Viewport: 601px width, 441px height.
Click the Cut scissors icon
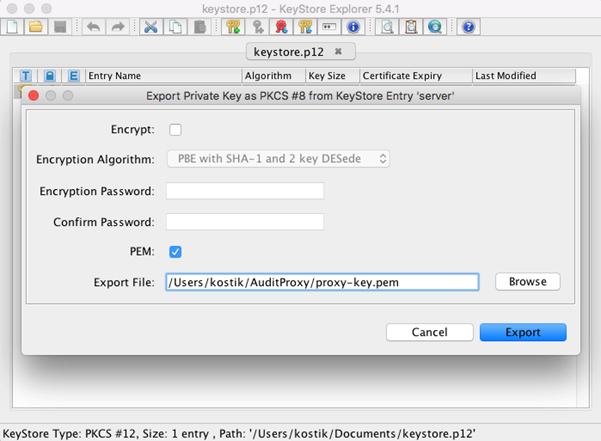pos(151,27)
